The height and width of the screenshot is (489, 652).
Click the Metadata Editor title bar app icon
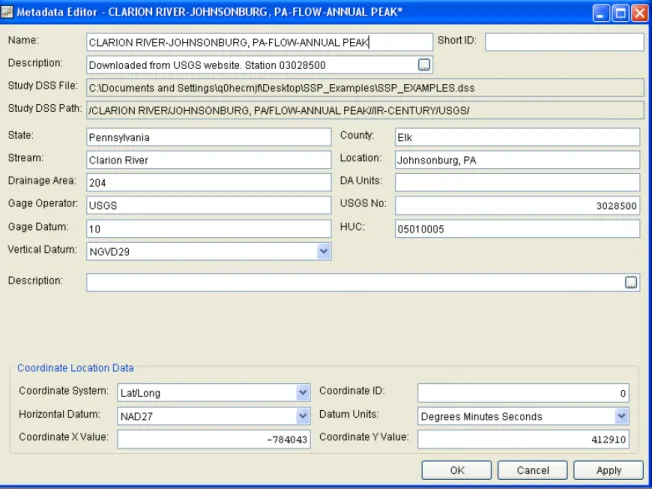pos(7,11)
